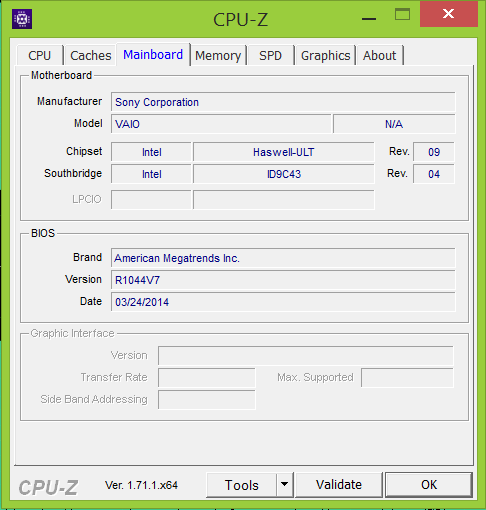Click the Tools button
This screenshot has height=510, width=486.
tap(242, 485)
